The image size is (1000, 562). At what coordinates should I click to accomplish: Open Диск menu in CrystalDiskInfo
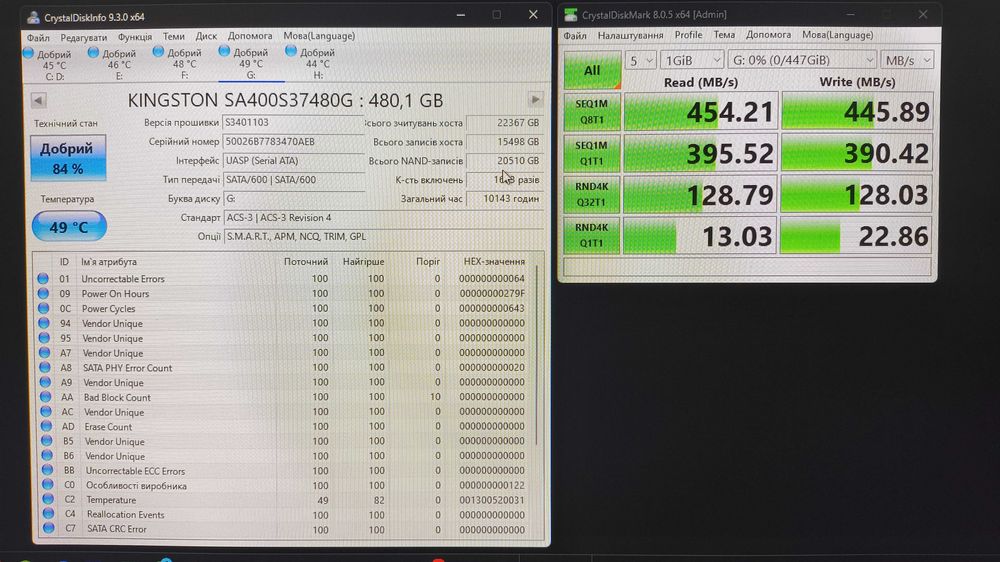click(x=206, y=36)
